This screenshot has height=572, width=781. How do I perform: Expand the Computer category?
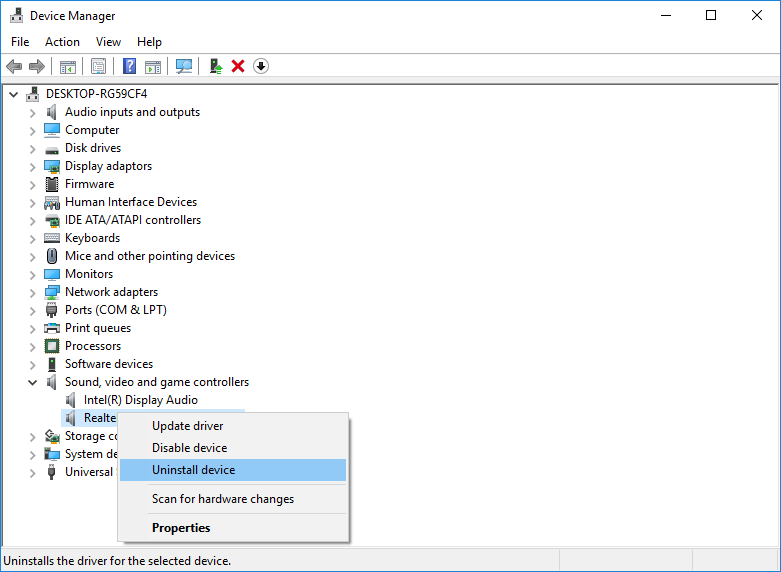click(32, 131)
